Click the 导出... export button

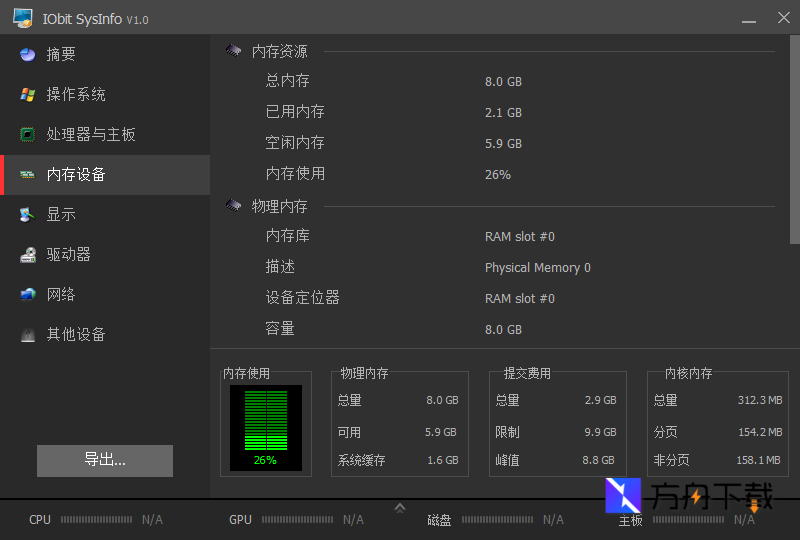(105, 460)
